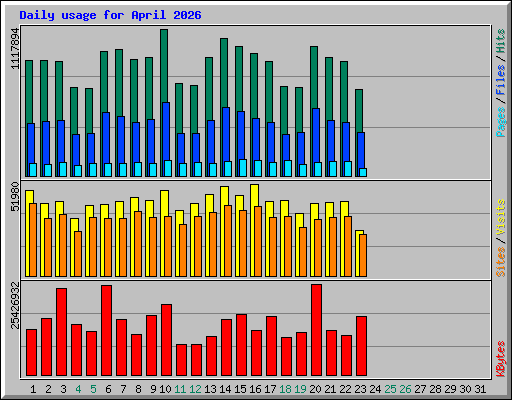Click the red KBytes bar for day 3

coord(61,332)
